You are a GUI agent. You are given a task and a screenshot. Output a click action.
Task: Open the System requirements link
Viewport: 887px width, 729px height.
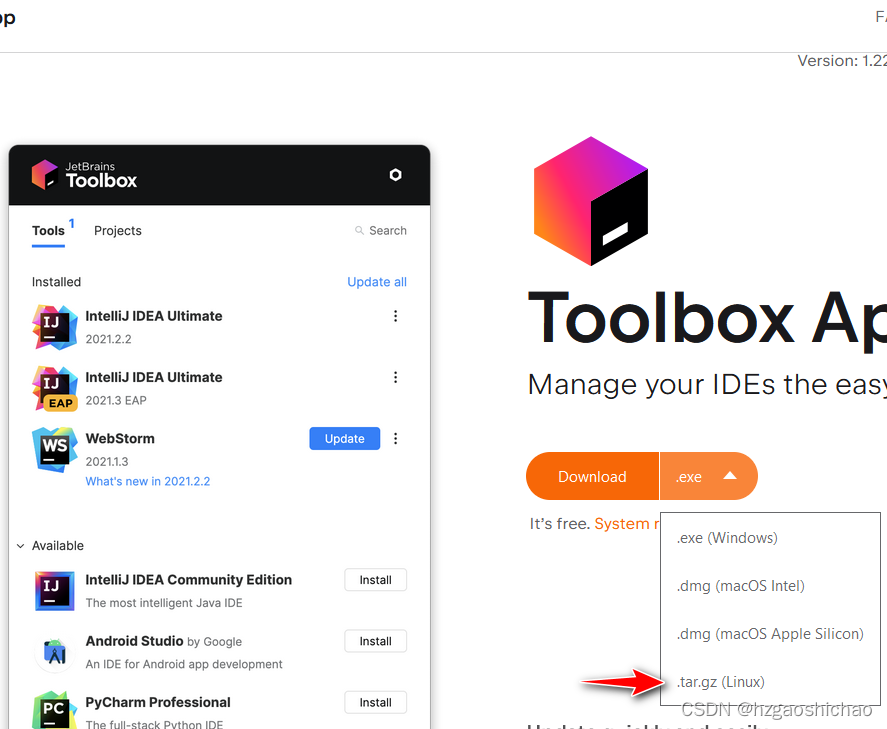point(627,524)
